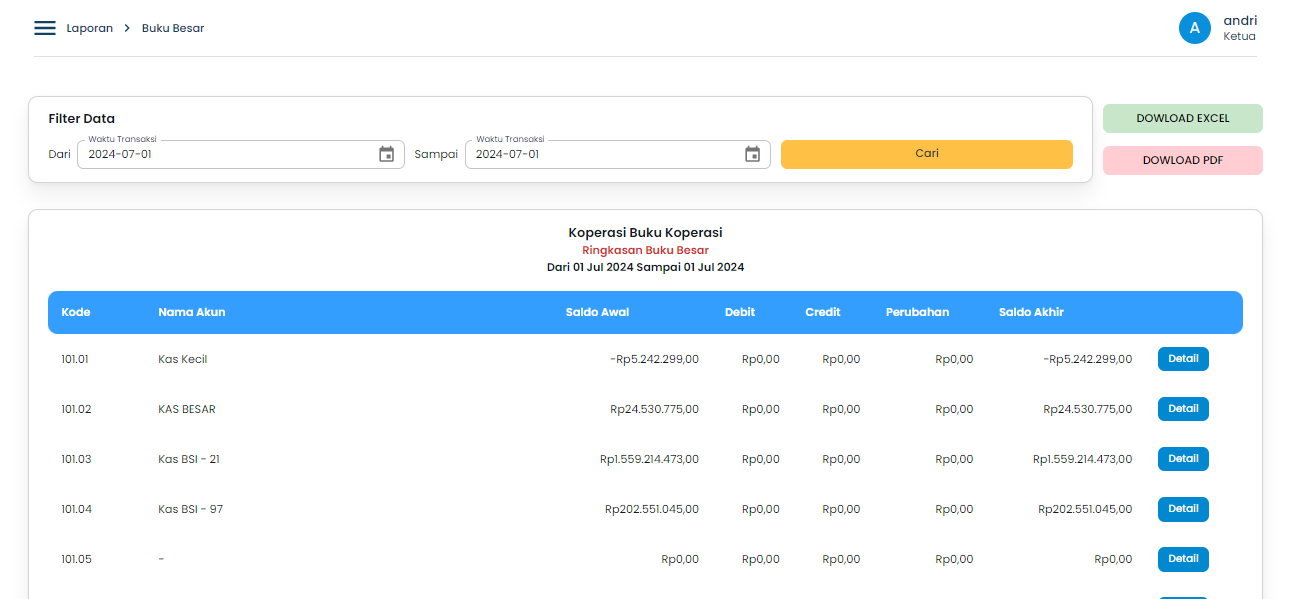Click the Kode column header
The image size is (1303, 599).
pos(74,311)
